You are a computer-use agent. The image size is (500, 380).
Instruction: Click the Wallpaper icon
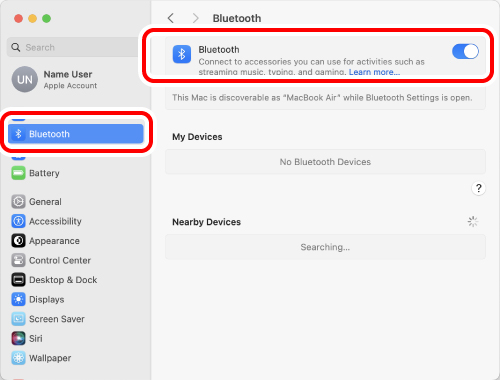point(18,358)
